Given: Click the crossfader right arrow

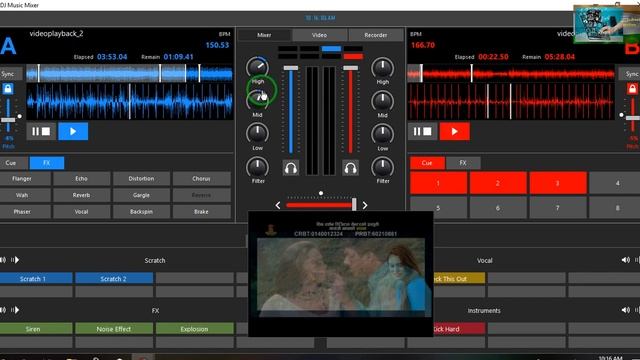Looking at the screenshot, I should click(365, 205).
